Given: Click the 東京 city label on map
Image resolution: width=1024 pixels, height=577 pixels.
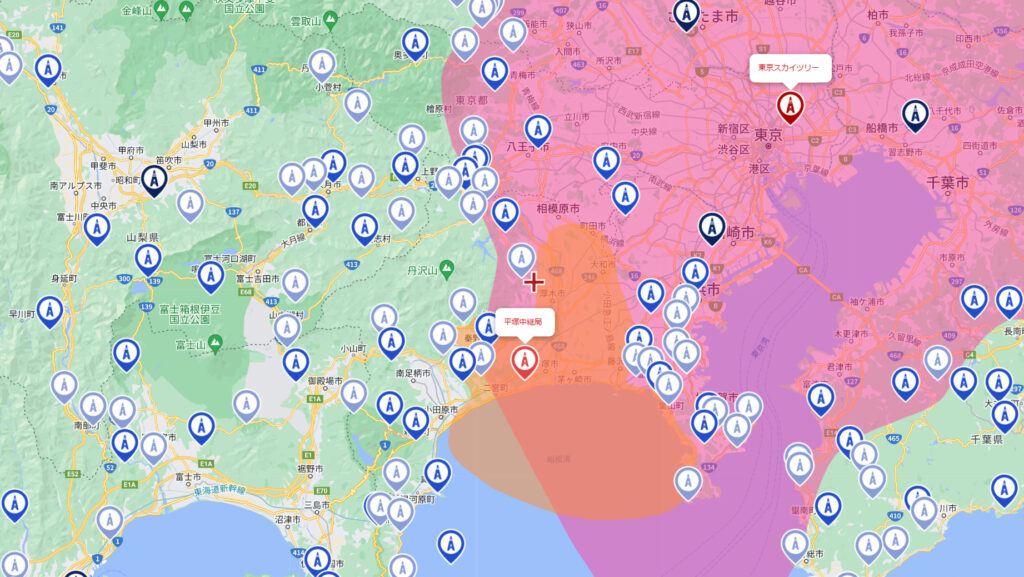Looking at the screenshot, I should (767, 135).
